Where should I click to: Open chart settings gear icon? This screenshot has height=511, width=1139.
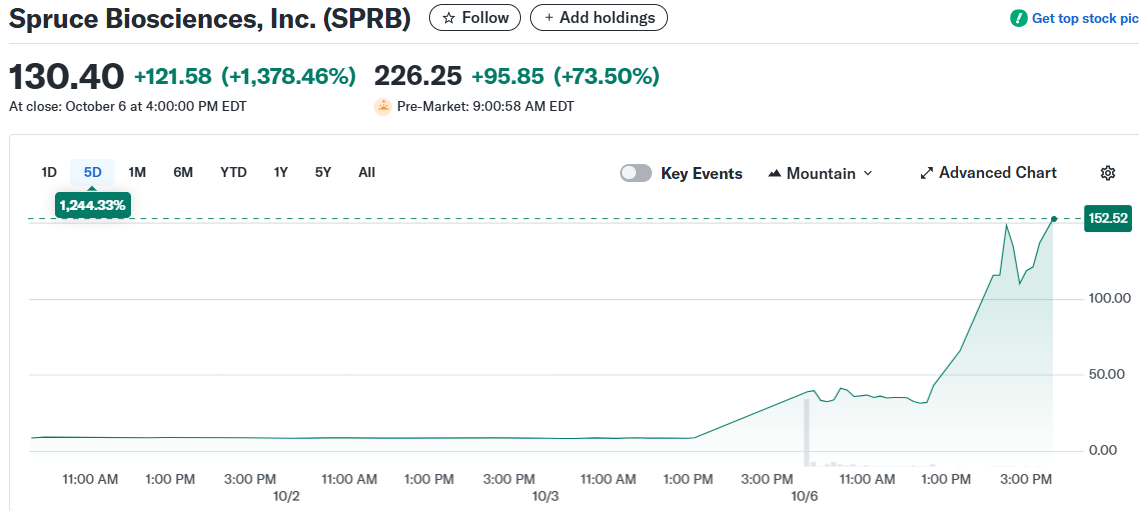tap(1107, 173)
